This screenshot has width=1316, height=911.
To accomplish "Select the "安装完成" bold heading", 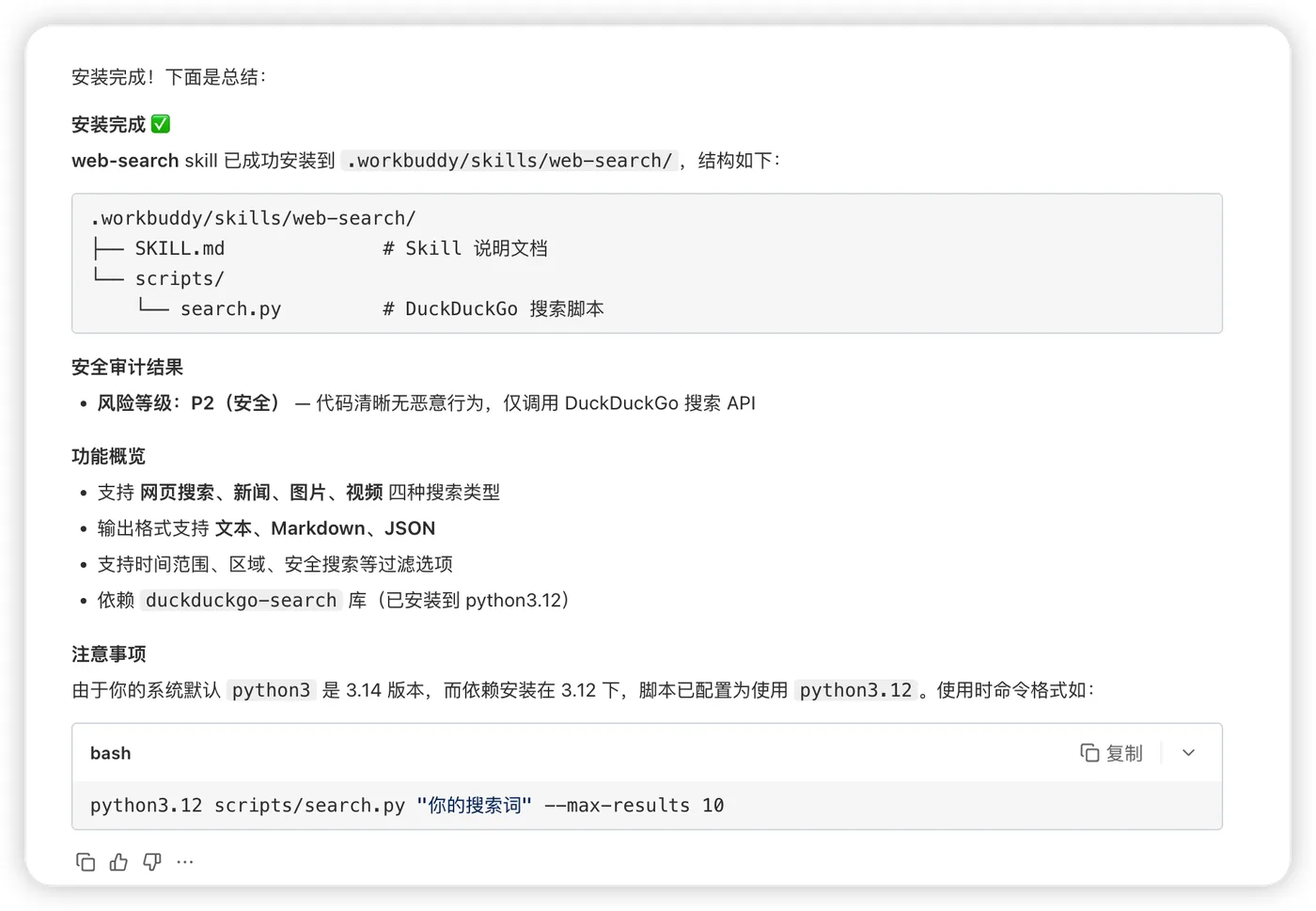I will 109,124.
